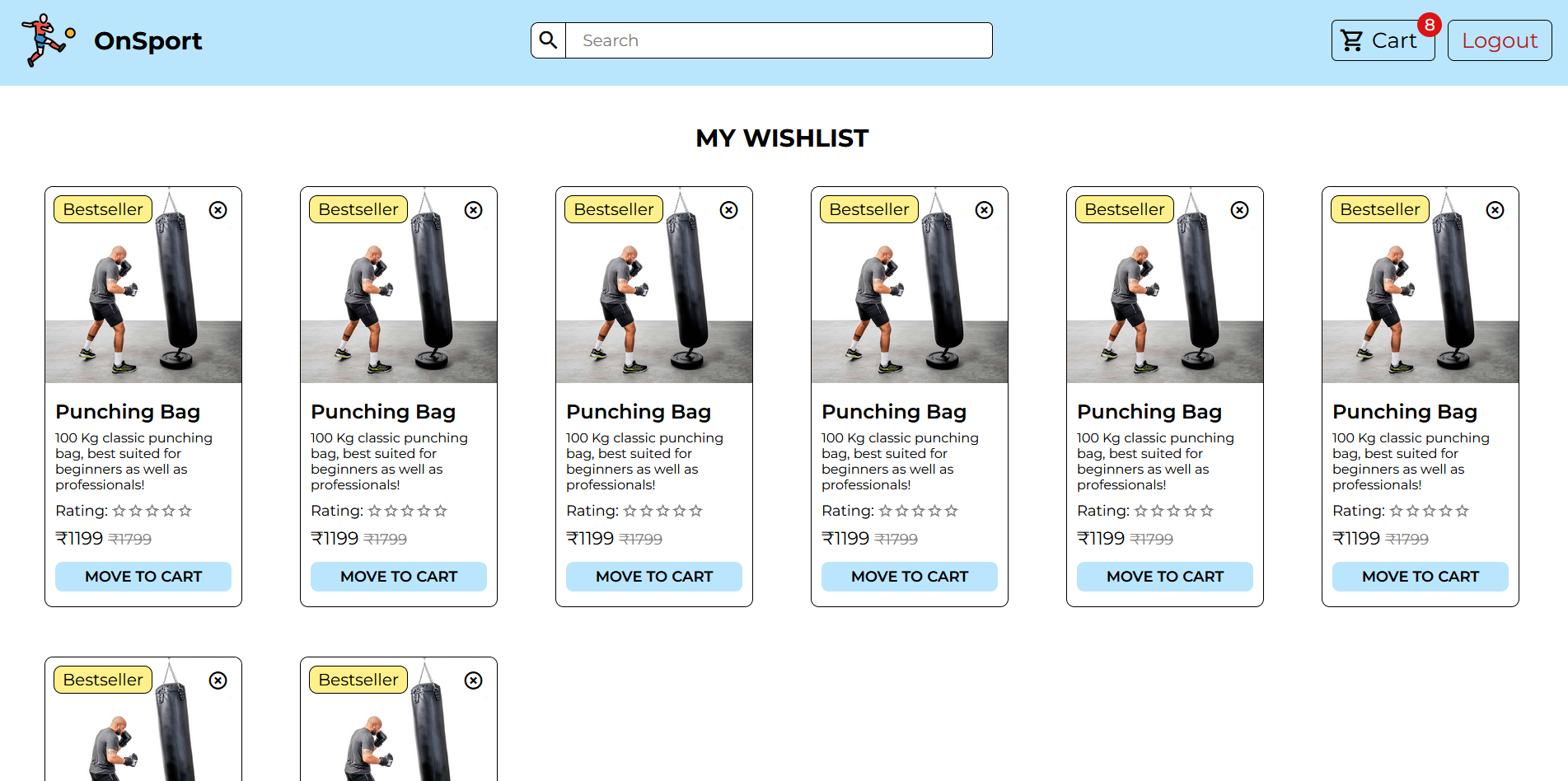Remove first Punching Bag from wishlist
Image resolution: width=1568 pixels, height=781 pixels.
218,210
